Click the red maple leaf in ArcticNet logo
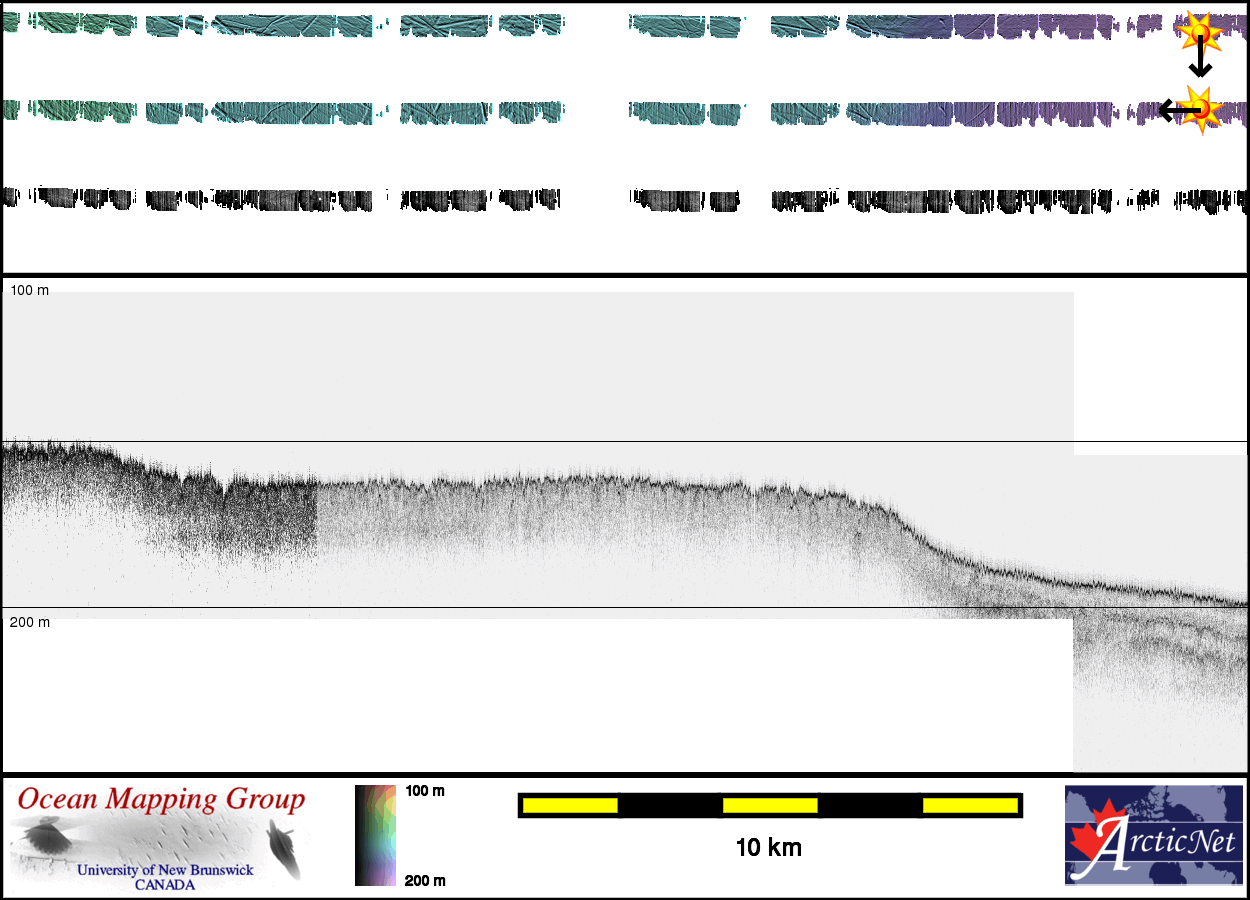Viewport: 1250px width, 900px height. click(1092, 838)
